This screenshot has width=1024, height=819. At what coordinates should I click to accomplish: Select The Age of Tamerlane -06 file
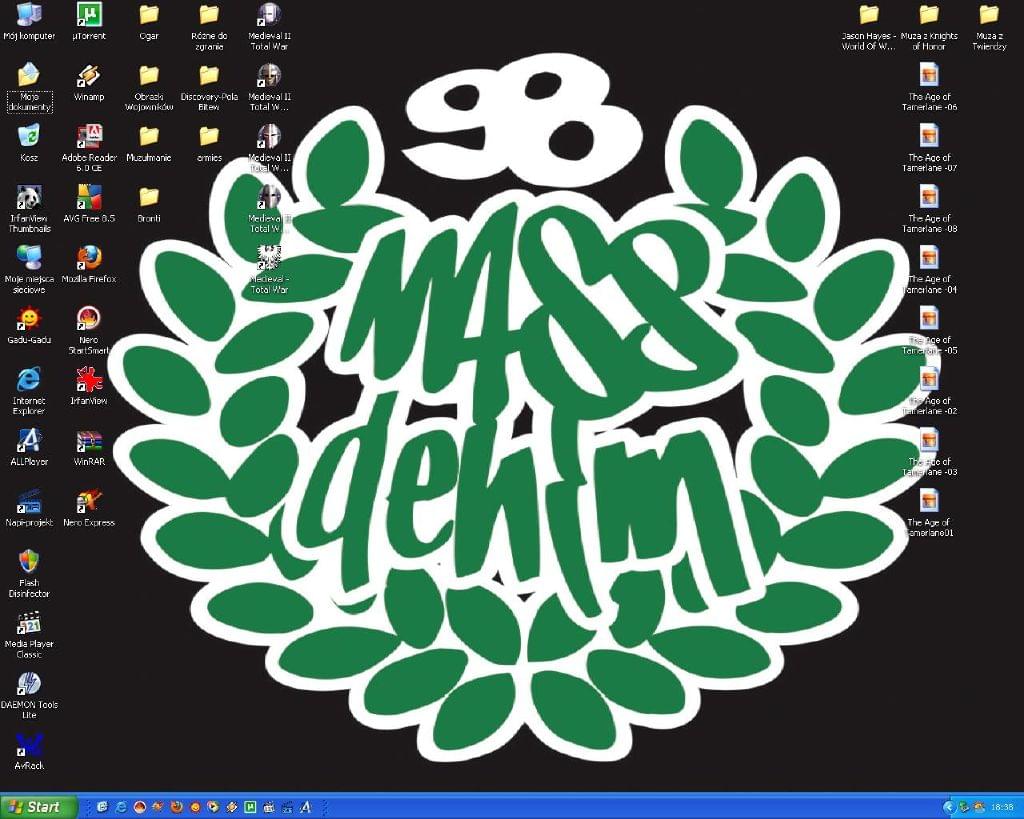(x=929, y=76)
